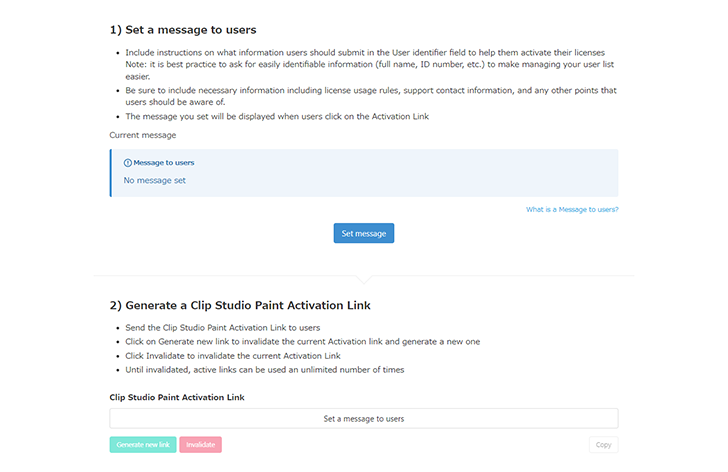
Task: Click the 'Message to users' box title
Action: coord(164,162)
